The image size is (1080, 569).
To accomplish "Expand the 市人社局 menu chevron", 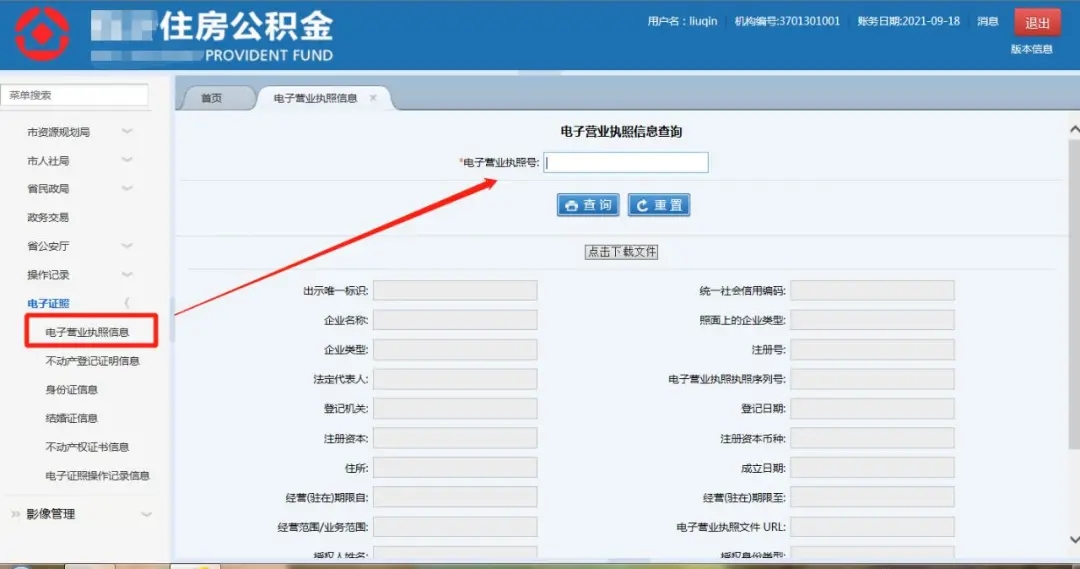I will [x=127, y=160].
